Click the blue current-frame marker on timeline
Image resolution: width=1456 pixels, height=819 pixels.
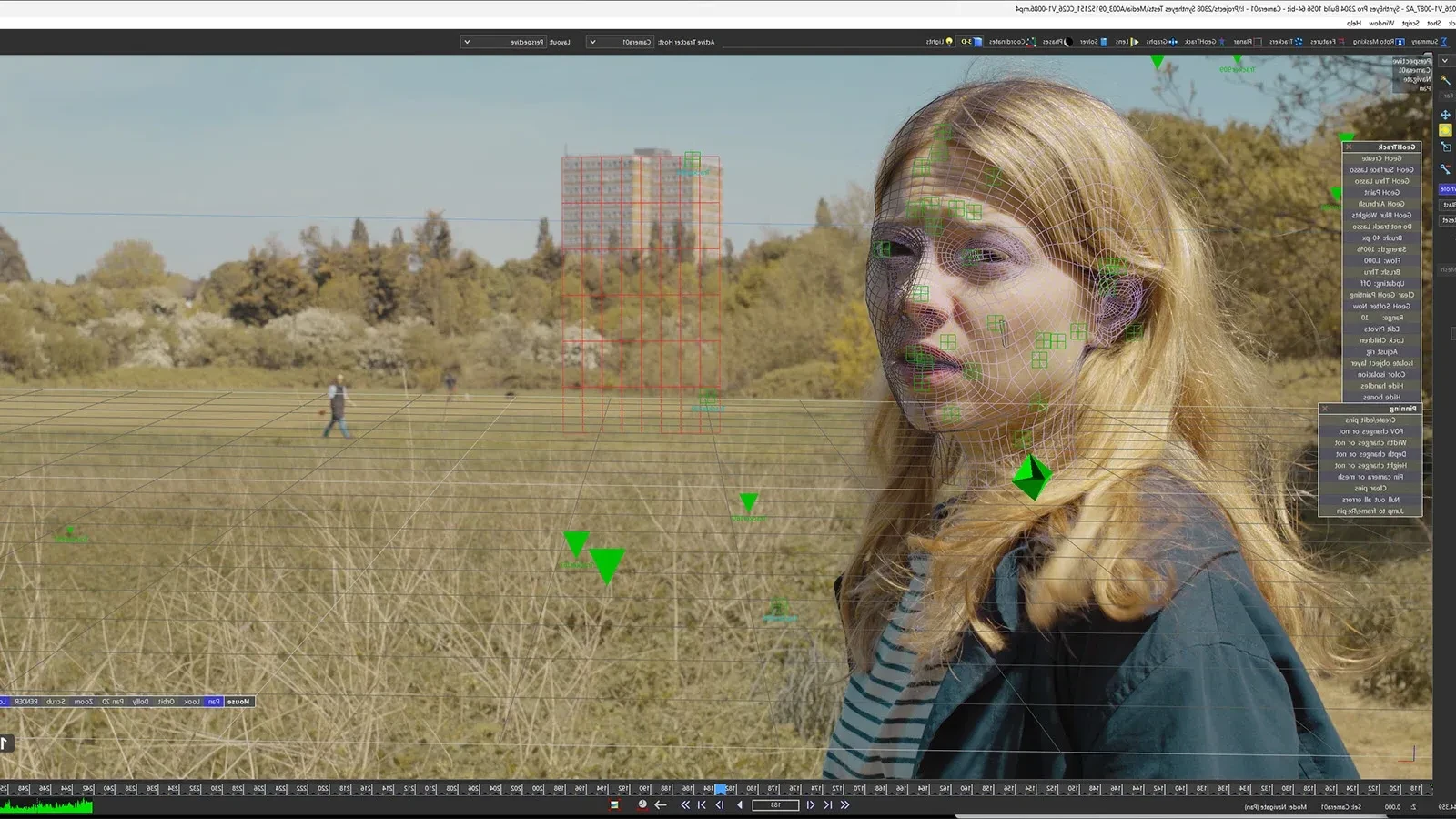[720, 789]
